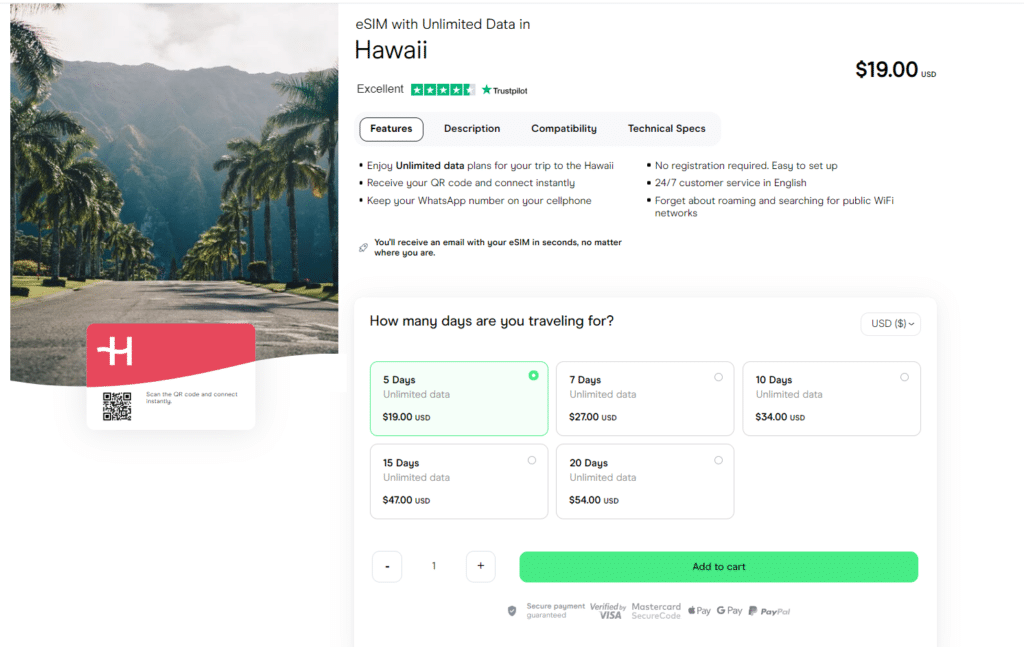Click the Google Pay payment icon
Viewport: 1024px width, 647px height.
click(x=729, y=609)
